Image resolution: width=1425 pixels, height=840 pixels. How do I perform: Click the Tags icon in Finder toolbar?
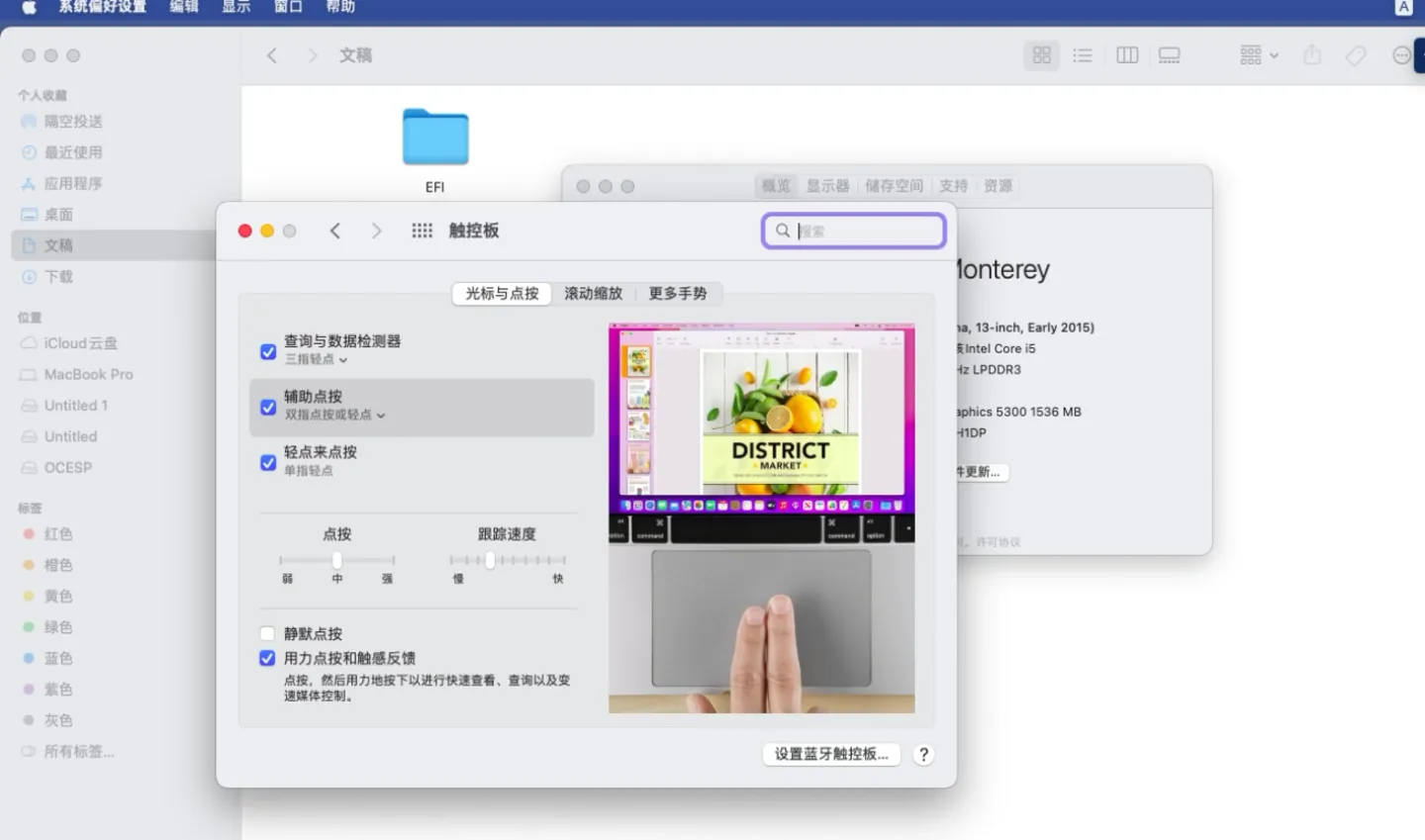(x=1356, y=55)
